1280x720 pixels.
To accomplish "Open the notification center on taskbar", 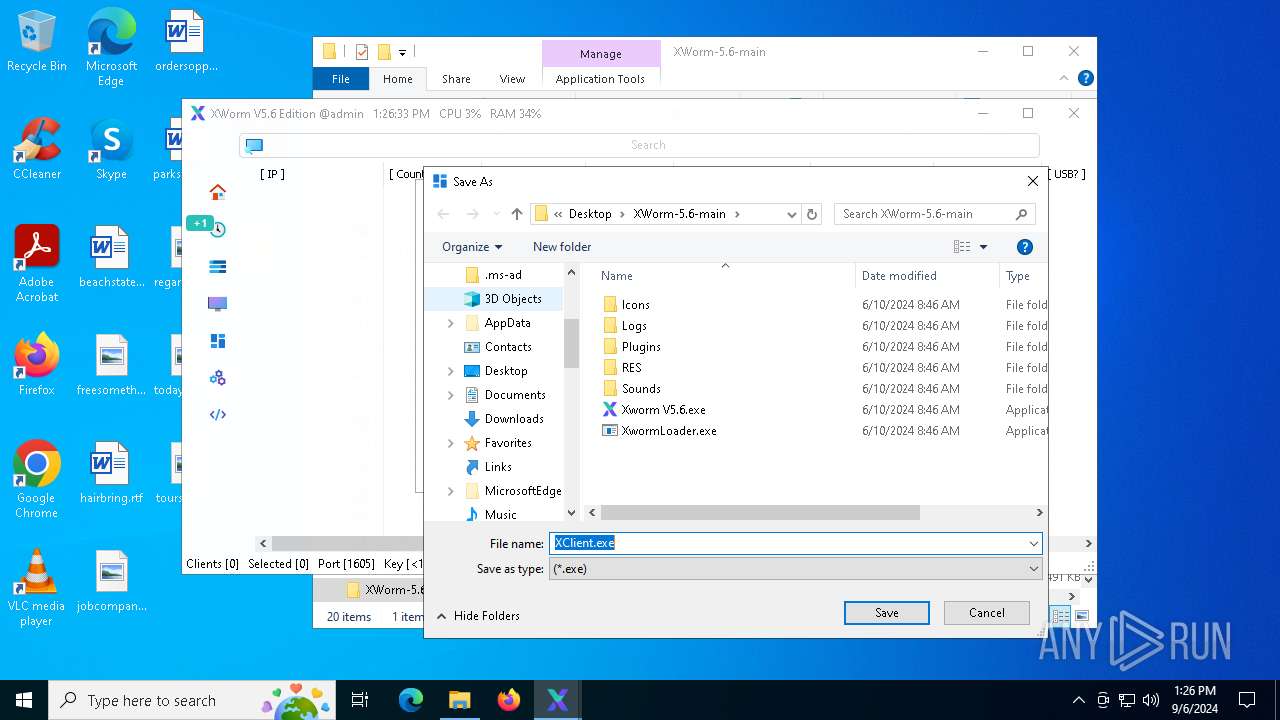I will click(1247, 700).
